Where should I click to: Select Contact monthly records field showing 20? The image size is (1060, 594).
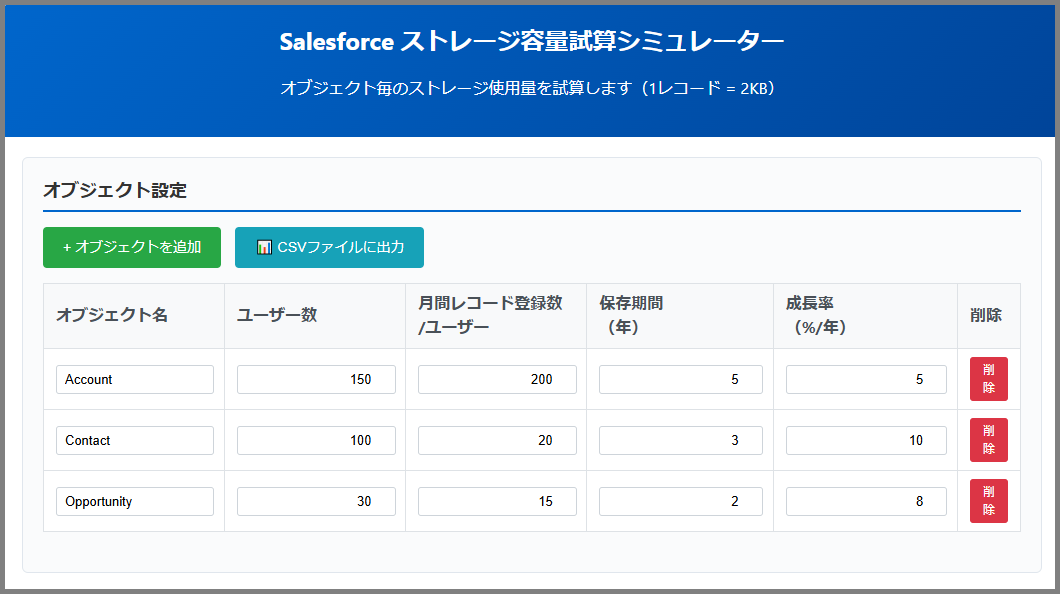tap(497, 440)
